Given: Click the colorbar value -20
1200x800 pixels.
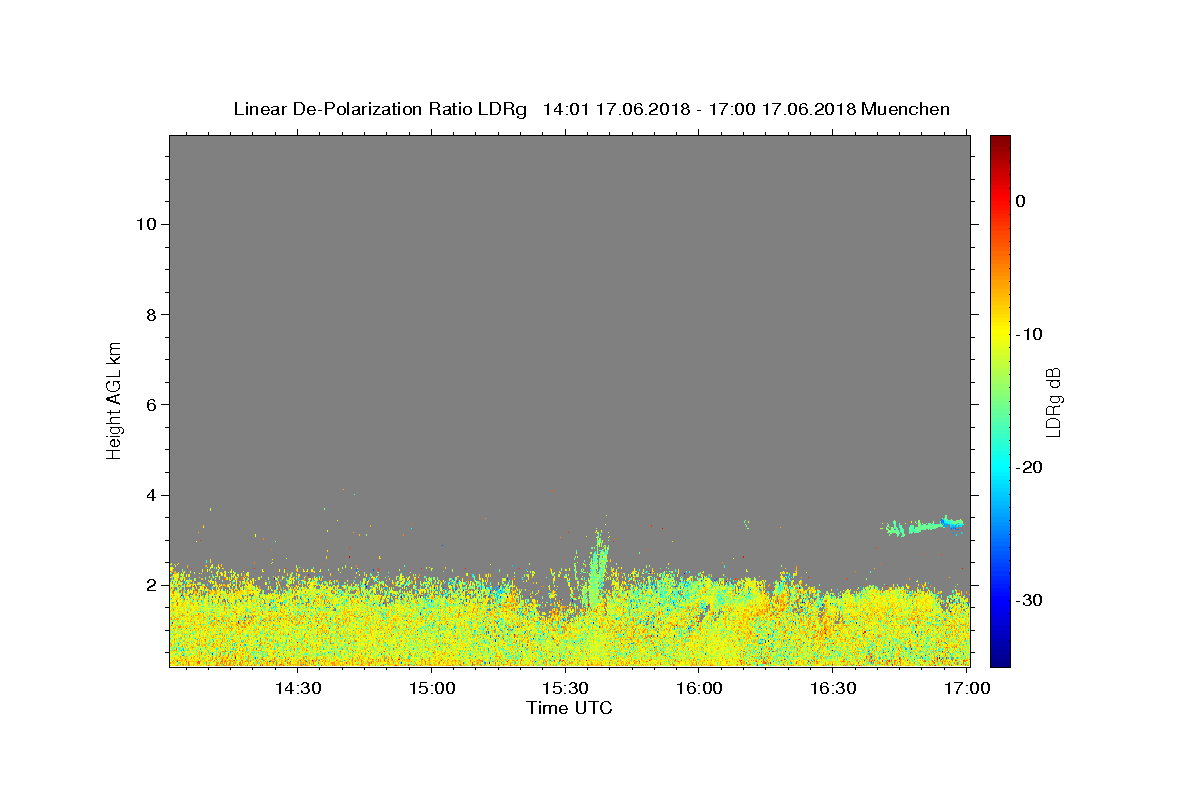Looking at the screenshot, I should tap(1029, 467).
